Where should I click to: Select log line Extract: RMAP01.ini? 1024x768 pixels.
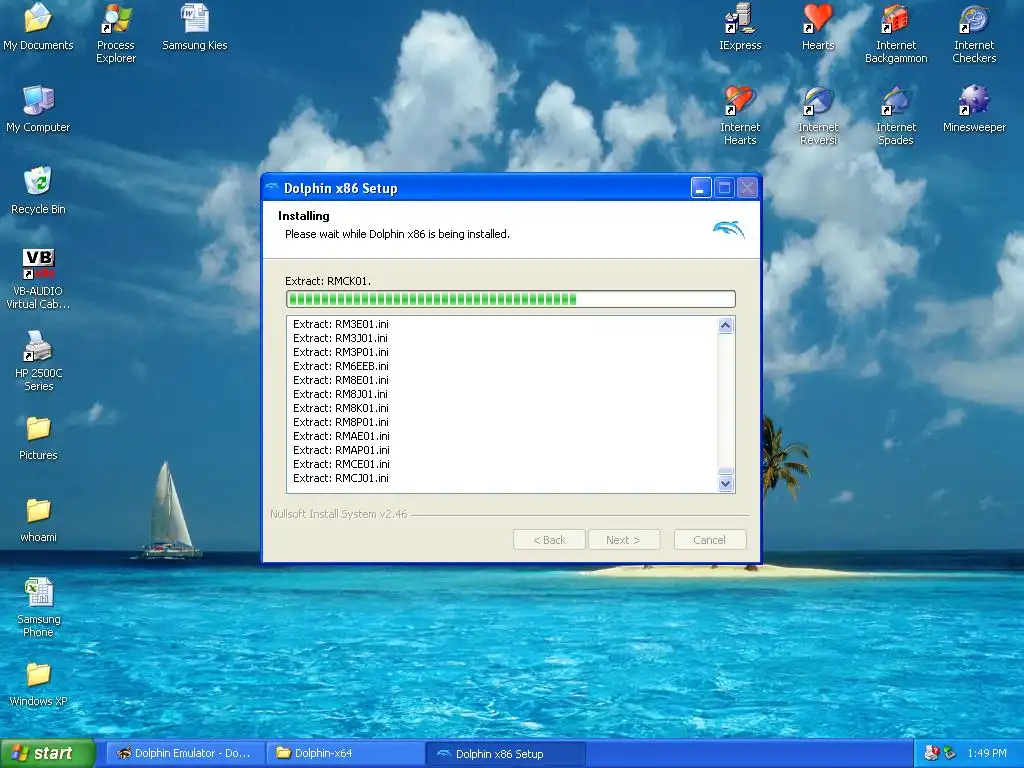tap(342, 450)
